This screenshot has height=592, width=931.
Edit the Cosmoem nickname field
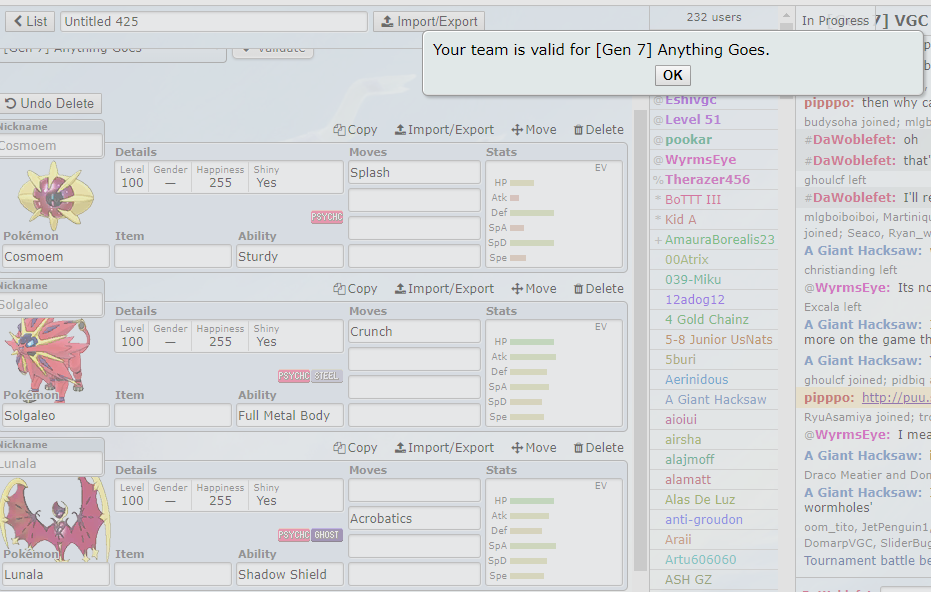(50, 145)
